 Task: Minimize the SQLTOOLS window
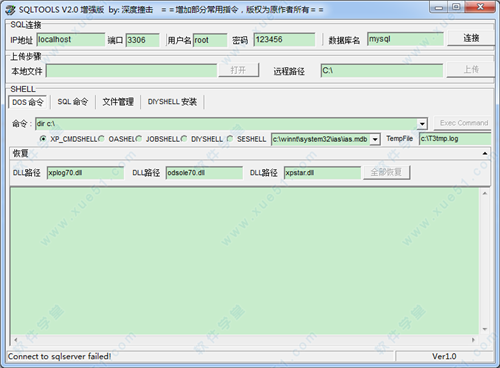tap(439, 7)
